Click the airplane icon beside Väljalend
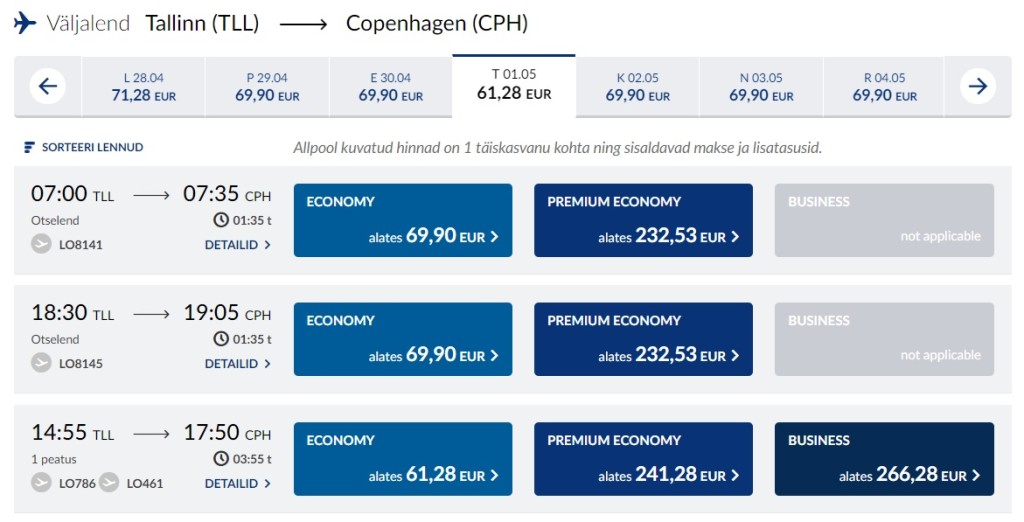Screen dimensions: 1024x522 tap(25, 23)
